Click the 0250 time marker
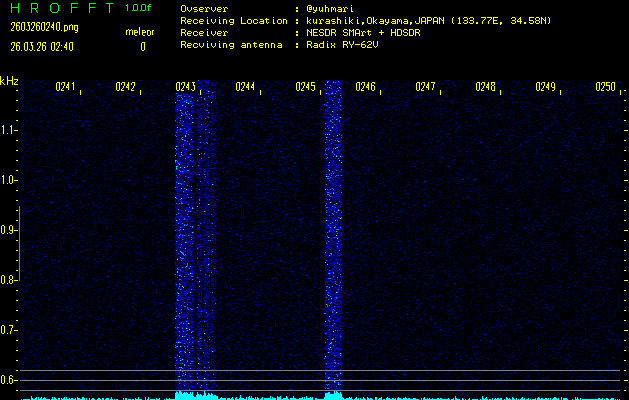629x400 pixels. [x=605, y=87]
